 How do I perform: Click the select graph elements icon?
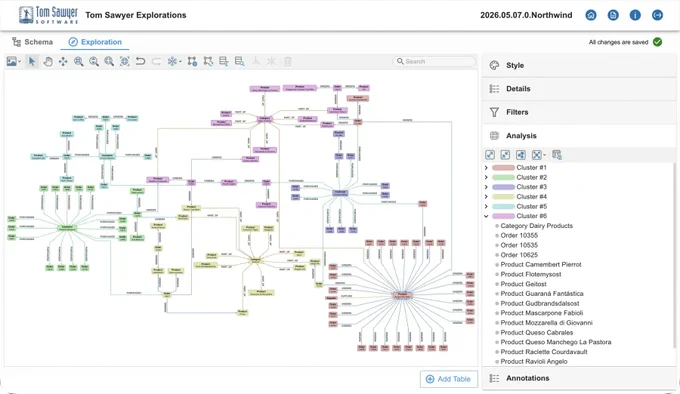point(208,62)
